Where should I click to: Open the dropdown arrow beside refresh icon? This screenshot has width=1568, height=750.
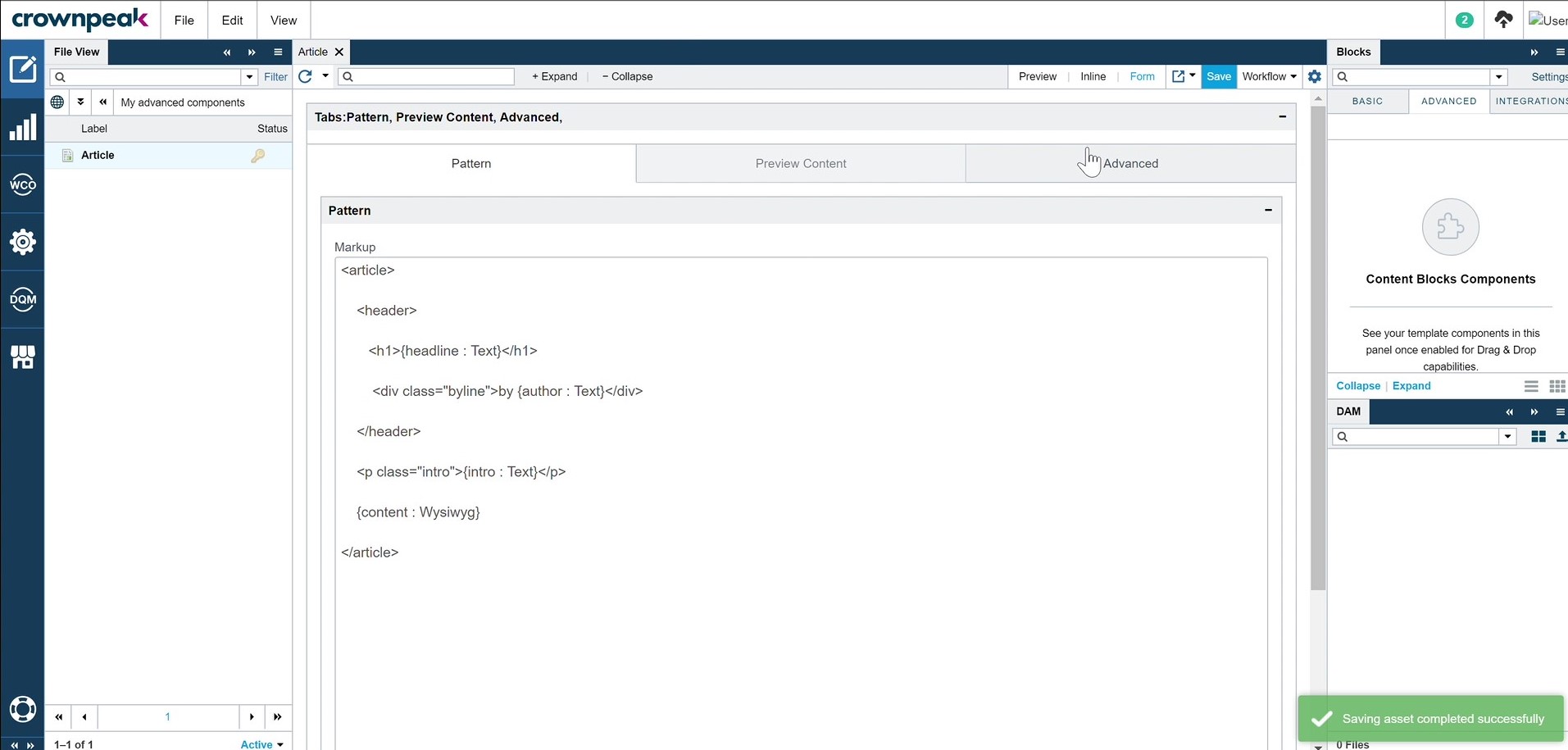click(325, 75)
